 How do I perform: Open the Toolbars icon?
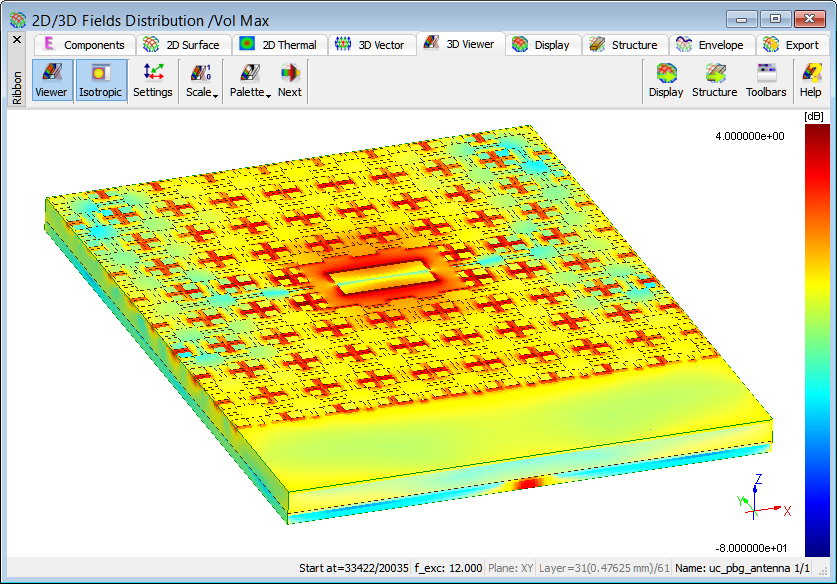coord(766,80)
